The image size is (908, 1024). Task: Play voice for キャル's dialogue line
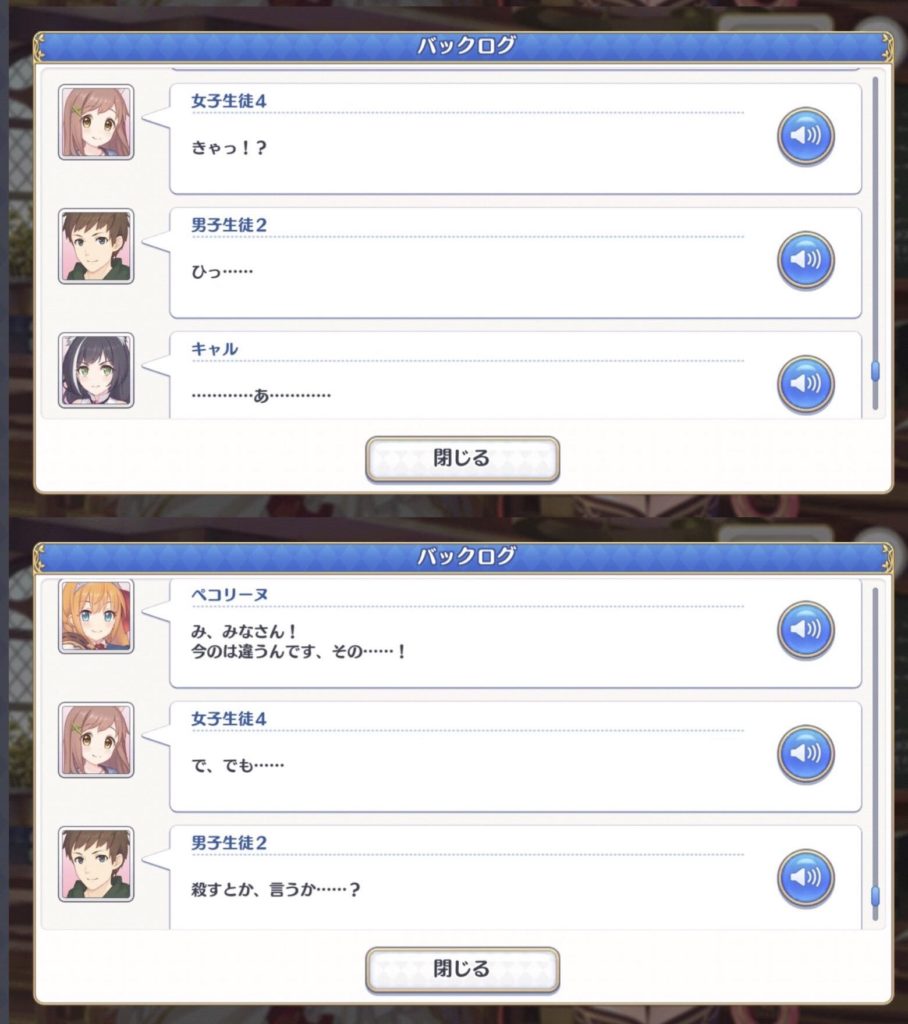coord(805,385)
